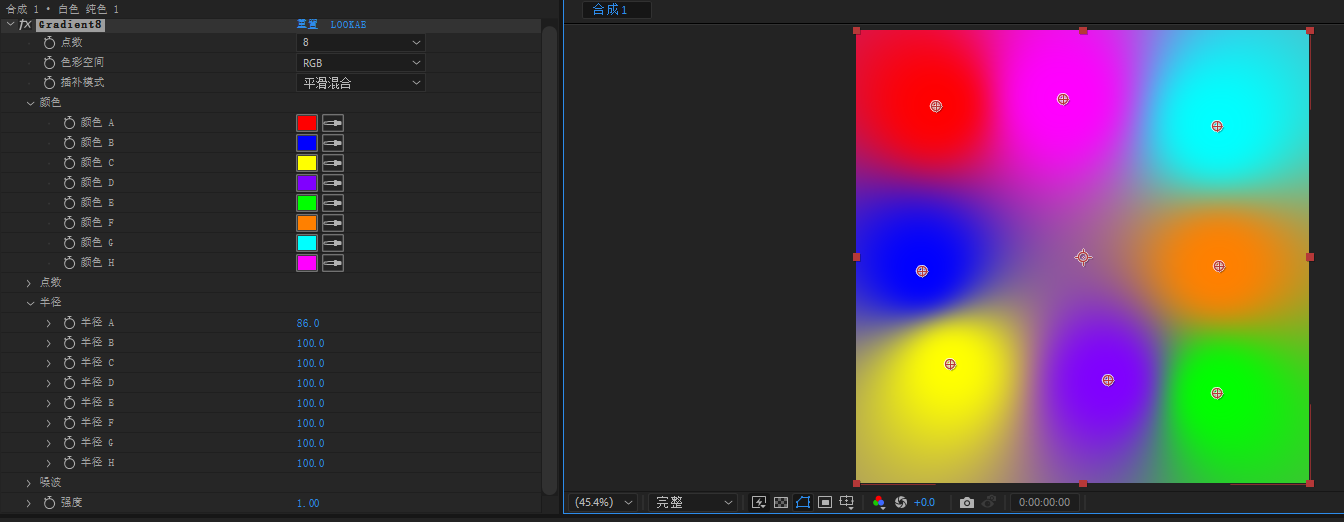Click the stopwatch for 半径 A
1344x522 pixels.
pyautogui.click(x=70, y=323)
